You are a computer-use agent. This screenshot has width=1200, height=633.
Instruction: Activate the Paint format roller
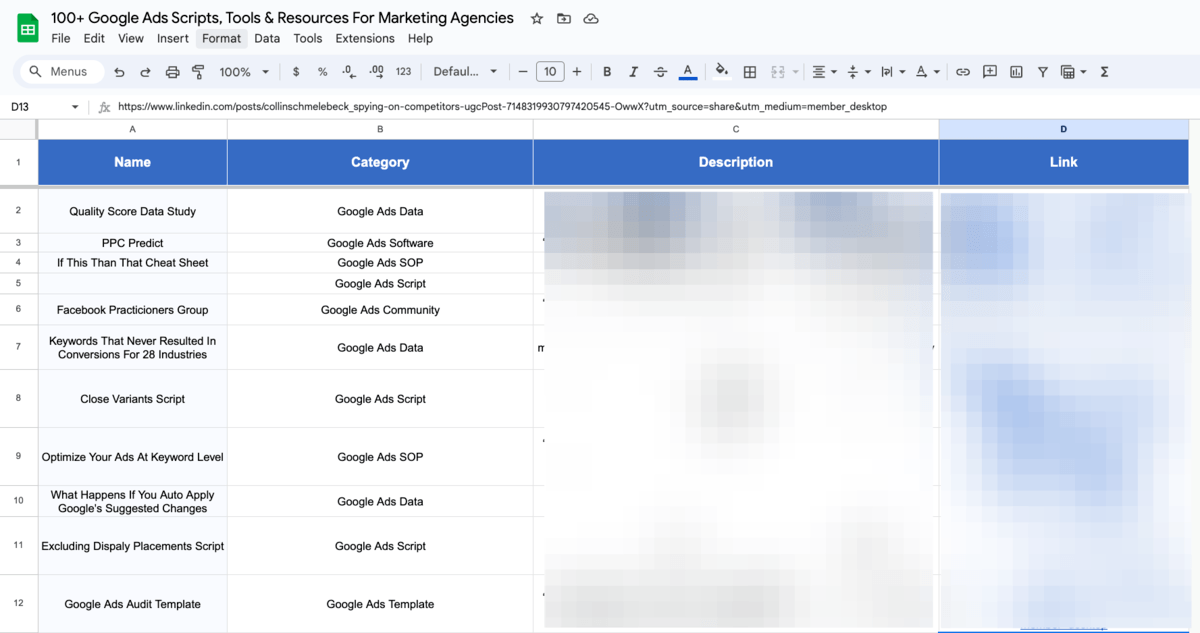coord(197,72)
